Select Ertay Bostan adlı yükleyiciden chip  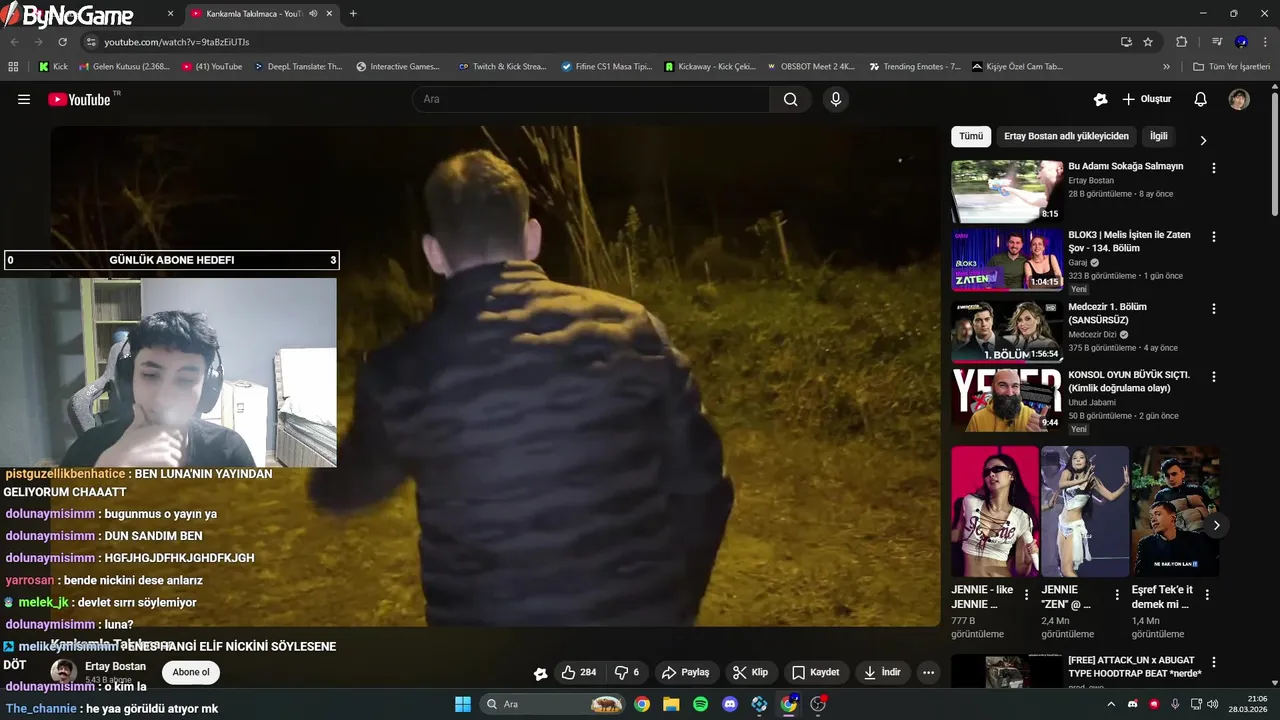(1066, 136)
